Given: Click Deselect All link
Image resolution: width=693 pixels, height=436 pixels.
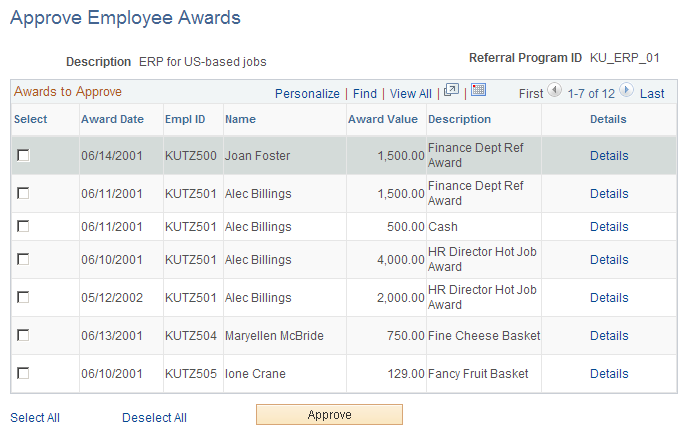Looking at the screenshot, I should [154, 417].
